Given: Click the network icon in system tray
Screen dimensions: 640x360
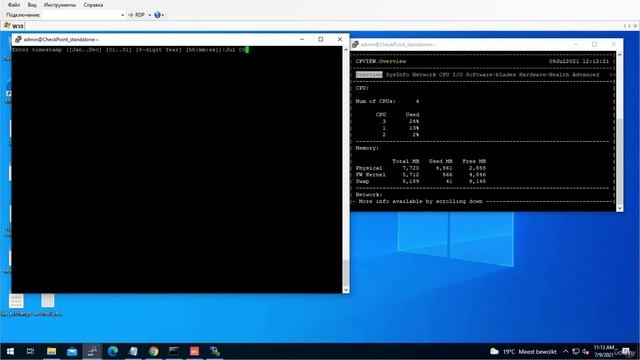Looking at the screenshot, I should coord(576,351).
